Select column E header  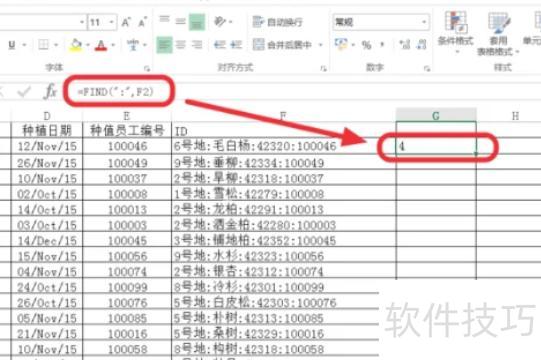tap(127, 116)
